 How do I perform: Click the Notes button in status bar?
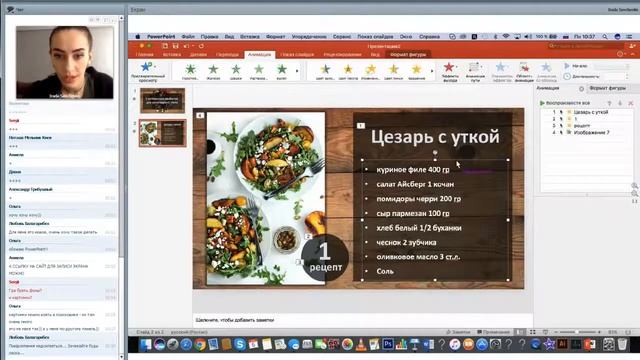458,332
